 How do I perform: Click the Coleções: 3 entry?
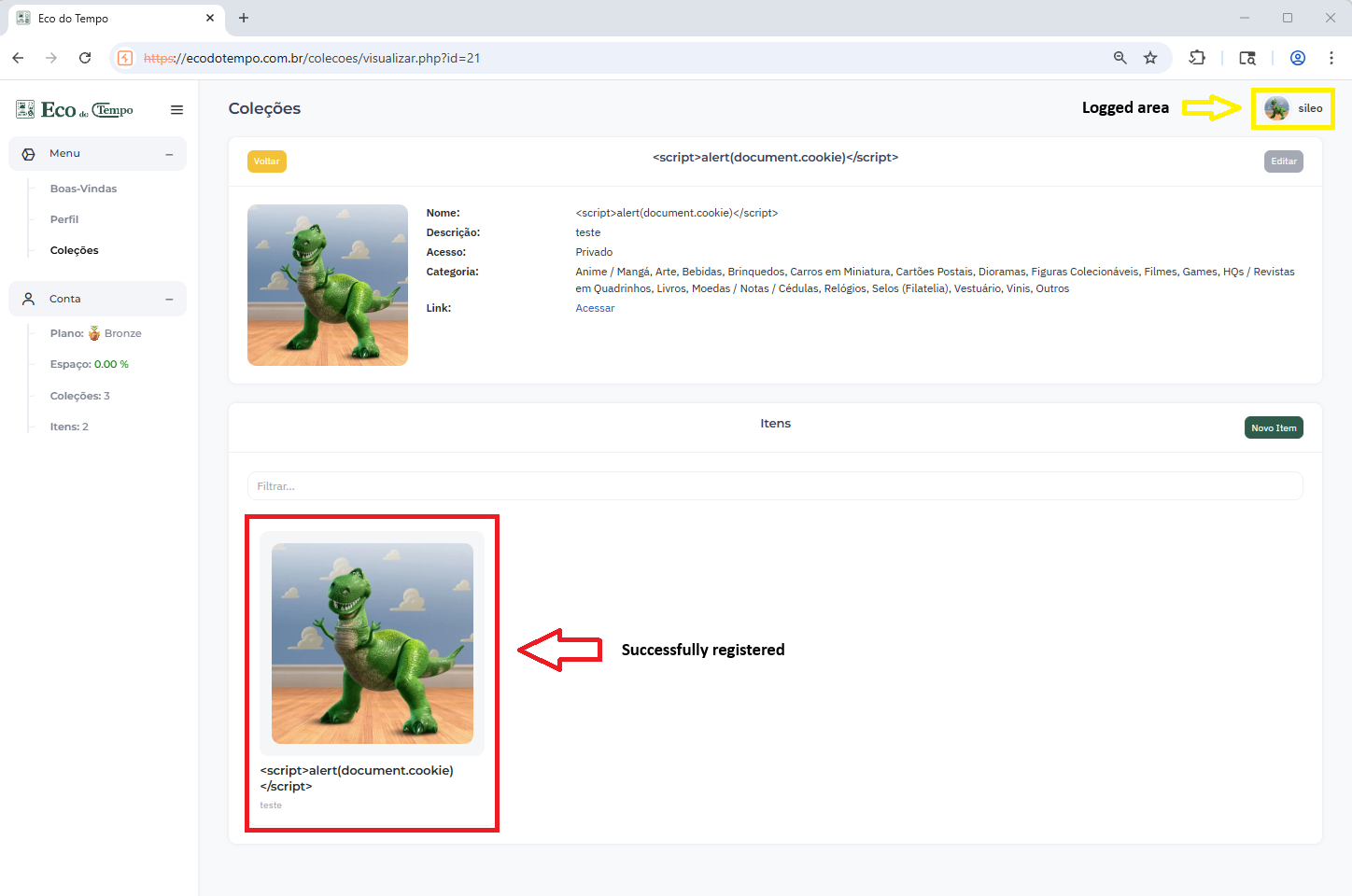(80, 396)
